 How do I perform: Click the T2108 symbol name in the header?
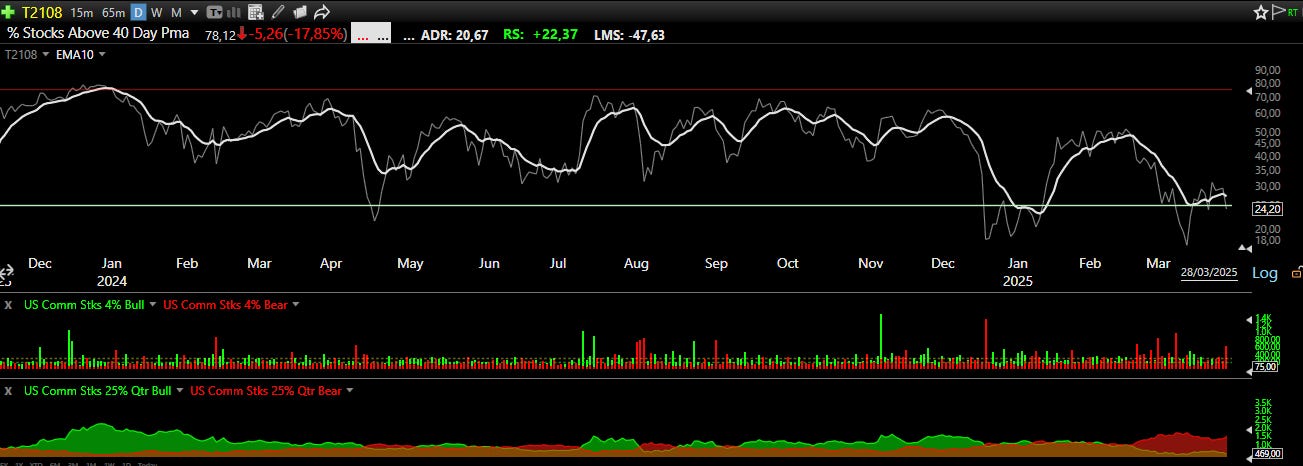42,13
